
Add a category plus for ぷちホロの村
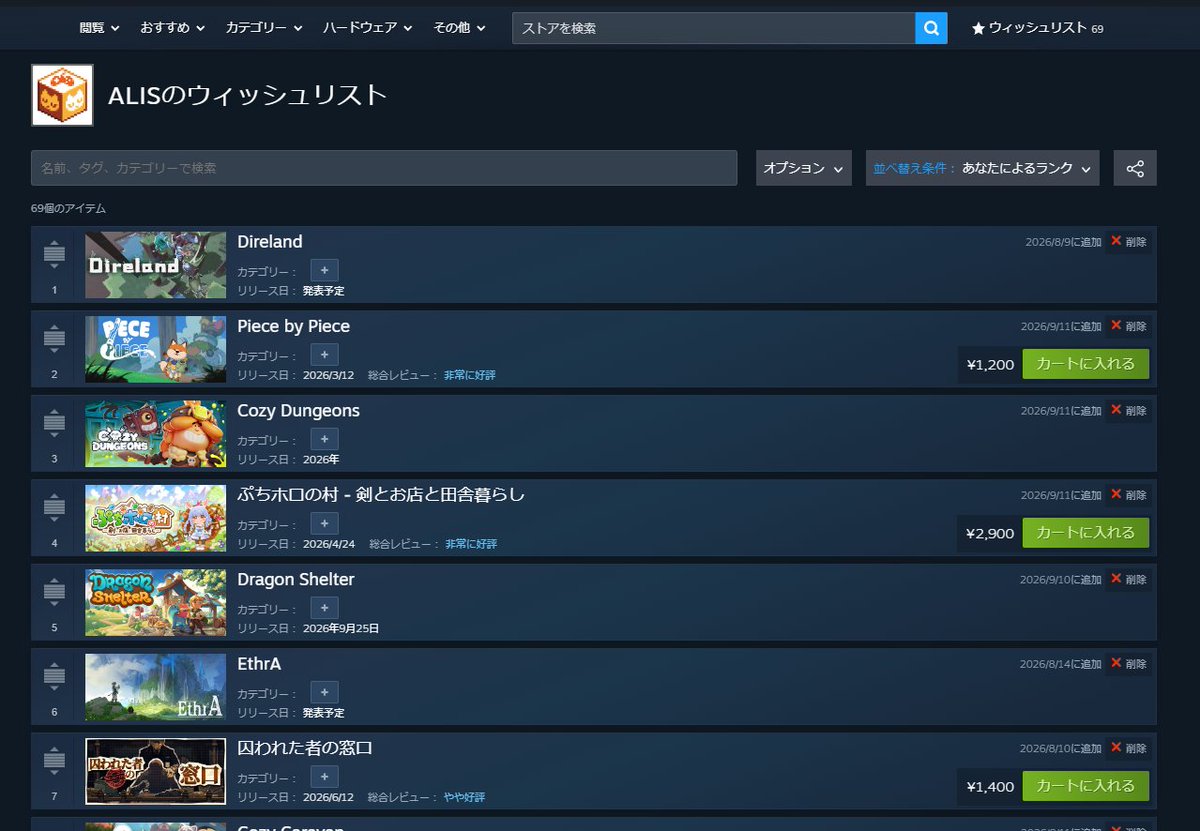324,524
